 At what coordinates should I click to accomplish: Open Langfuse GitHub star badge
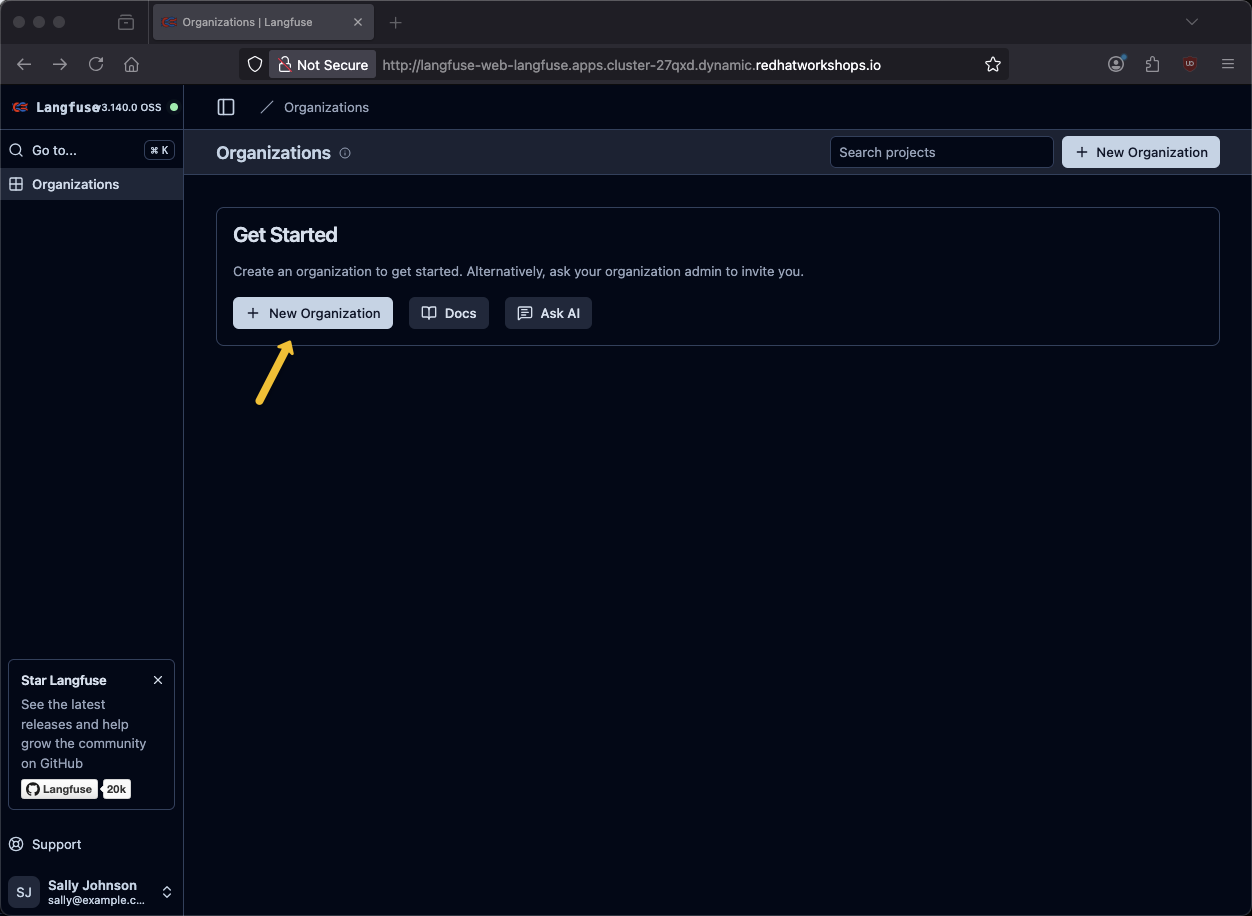point(60,789)
